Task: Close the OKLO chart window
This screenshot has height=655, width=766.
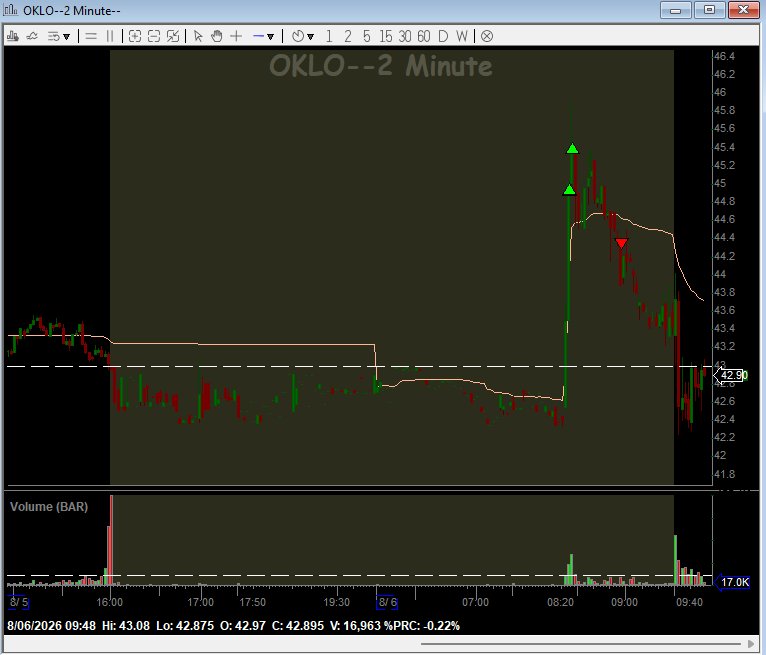Action: click(x=744, y=10)
